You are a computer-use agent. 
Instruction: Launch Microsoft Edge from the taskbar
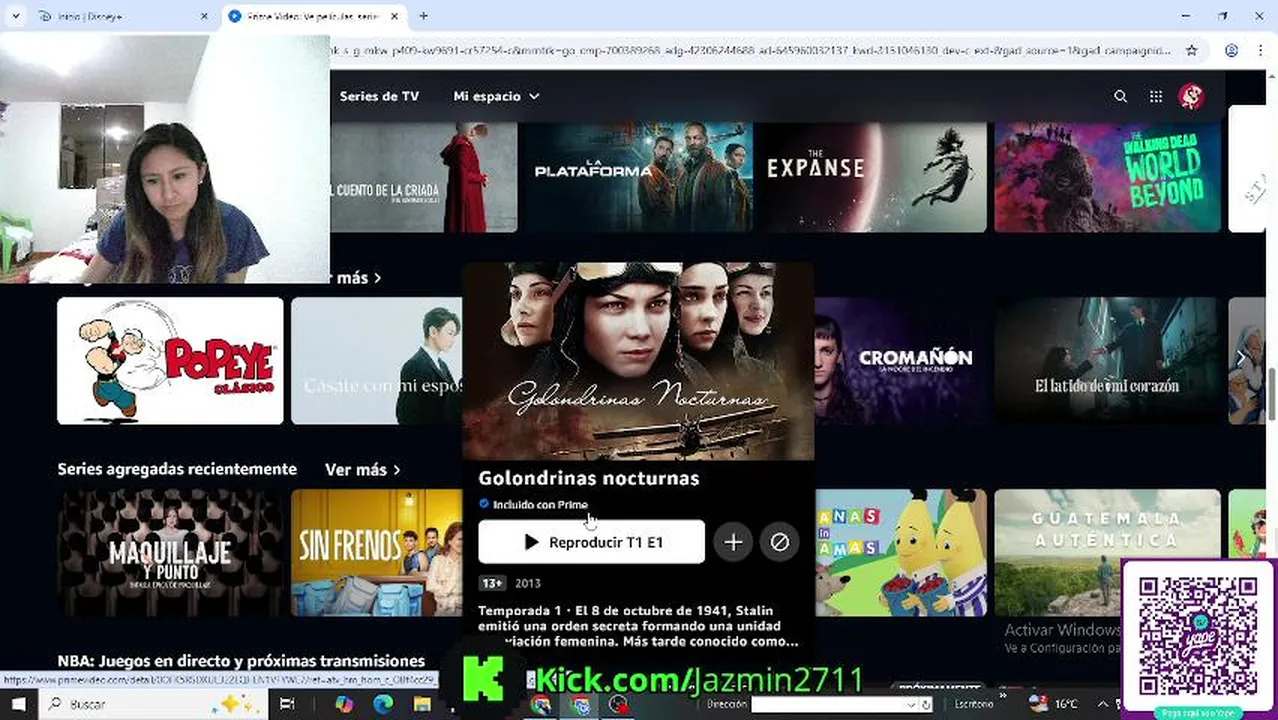point(383,704)
